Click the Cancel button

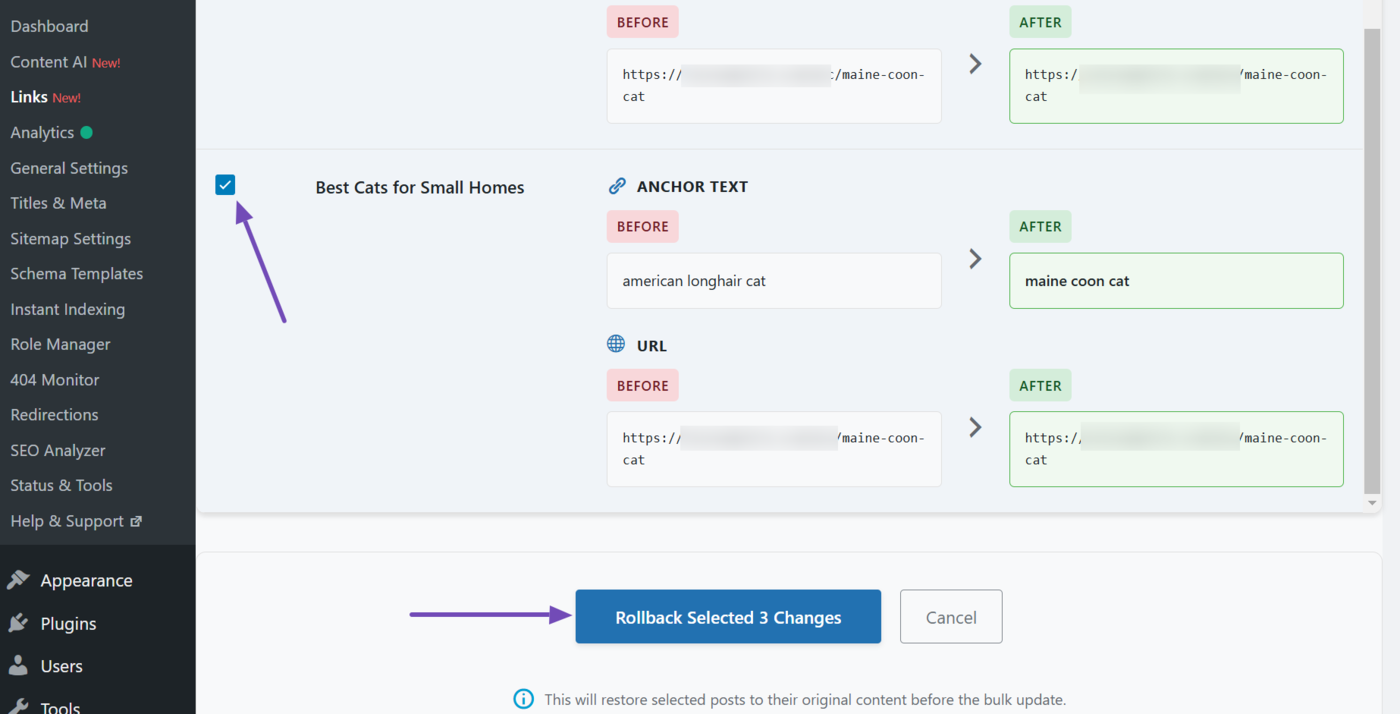click(x=950, y=616)
